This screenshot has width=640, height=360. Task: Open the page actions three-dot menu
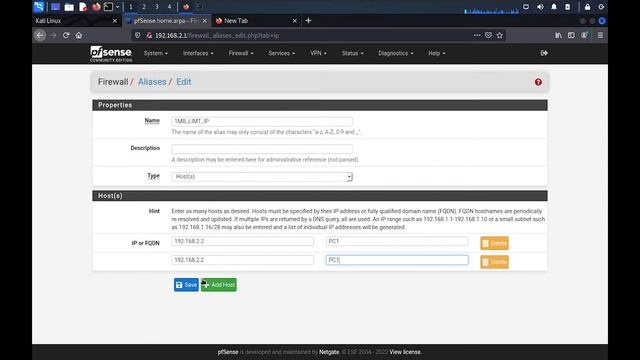click(477, 36)
